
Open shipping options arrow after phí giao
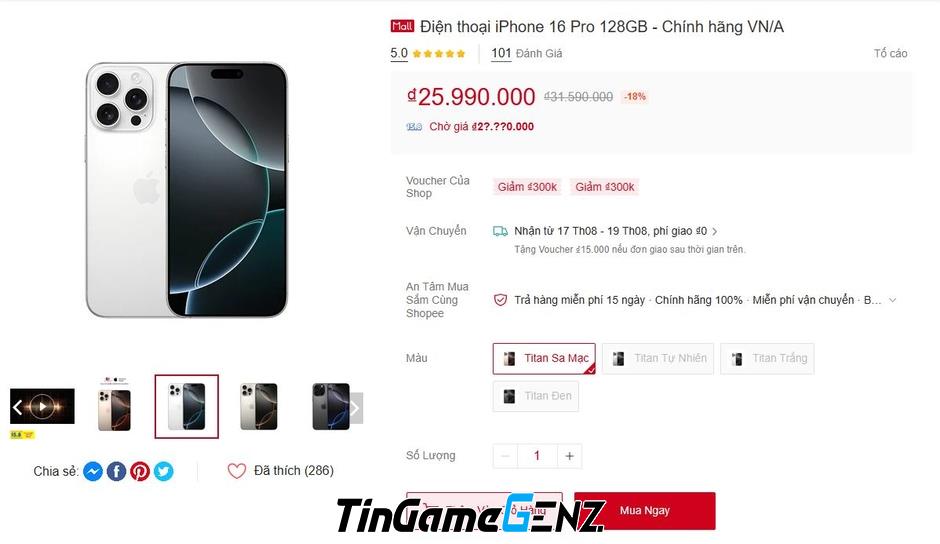(715, 231)
